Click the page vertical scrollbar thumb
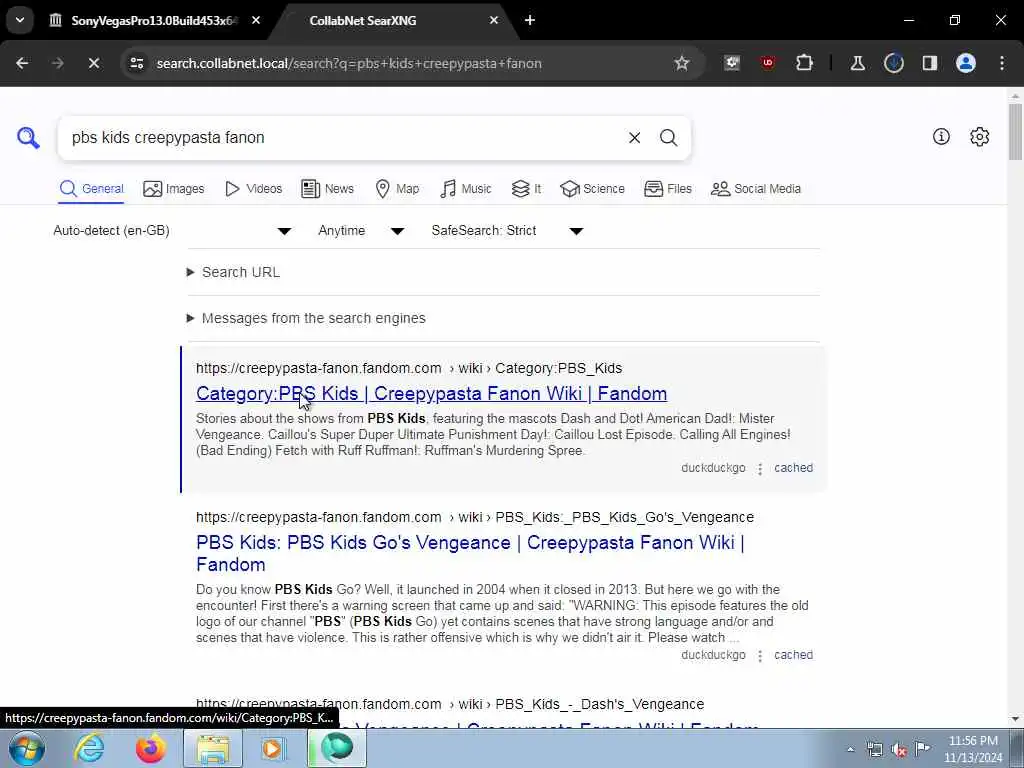1024x768 pixels. [x=1015, y=131]
